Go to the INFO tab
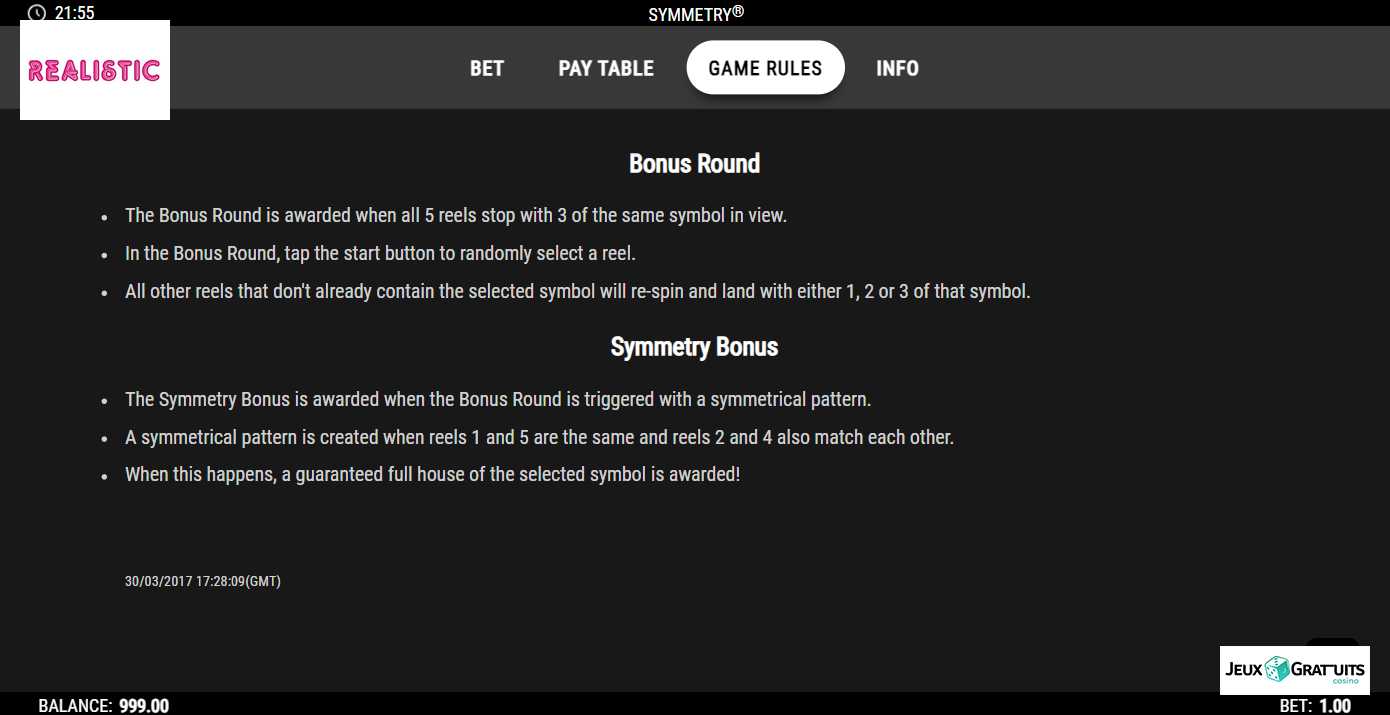 897,68
